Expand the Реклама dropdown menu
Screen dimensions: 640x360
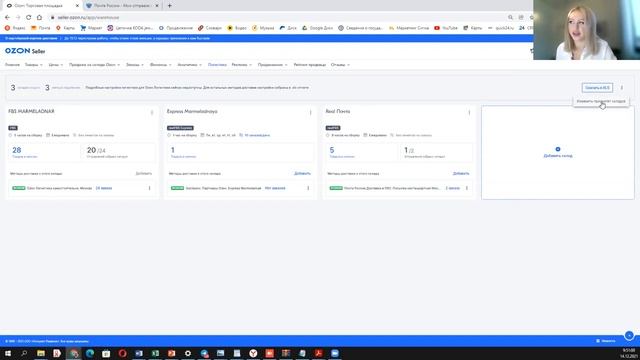coord(242,65)
